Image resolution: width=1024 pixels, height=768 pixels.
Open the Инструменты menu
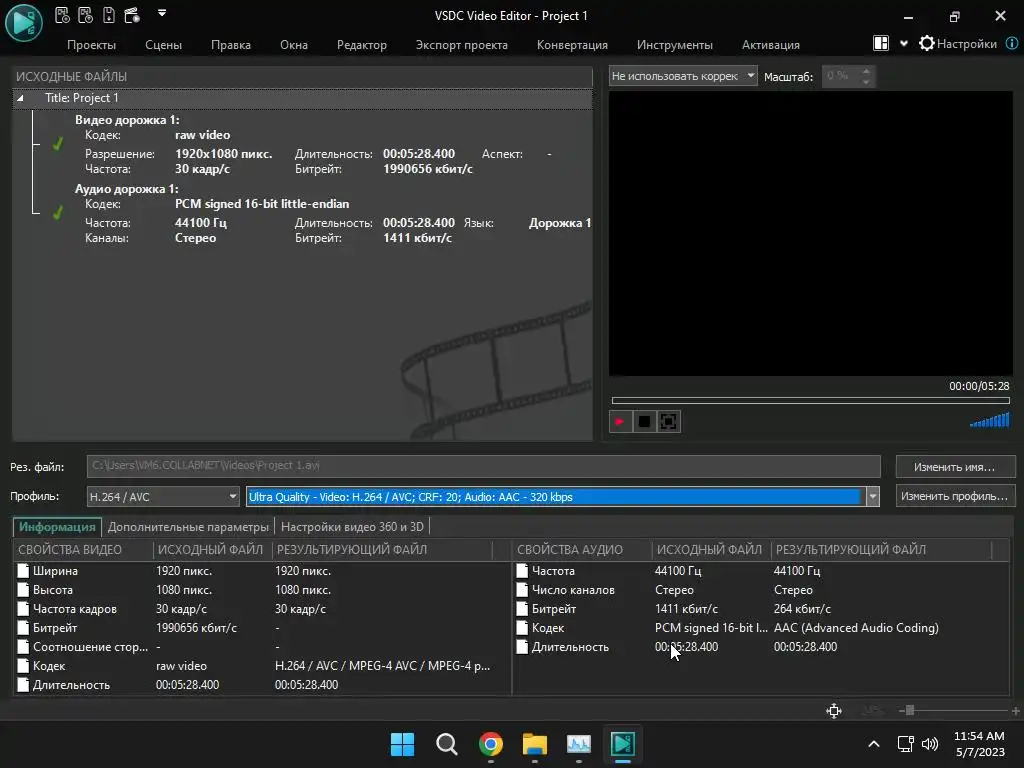pyautogui.click(x=675, y=44)
